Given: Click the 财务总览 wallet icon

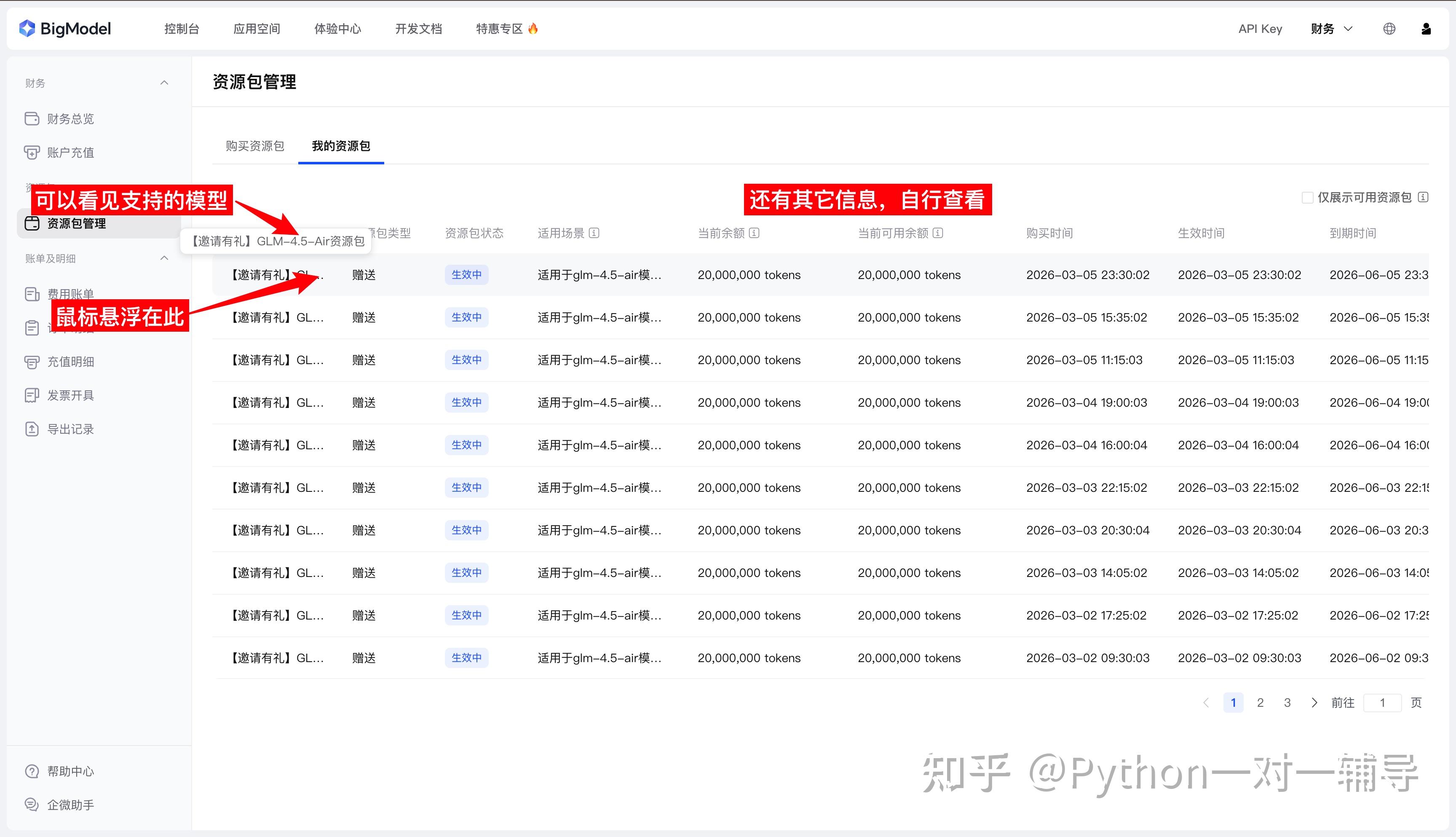Looking at the screenshot, I should click(32, 118).
